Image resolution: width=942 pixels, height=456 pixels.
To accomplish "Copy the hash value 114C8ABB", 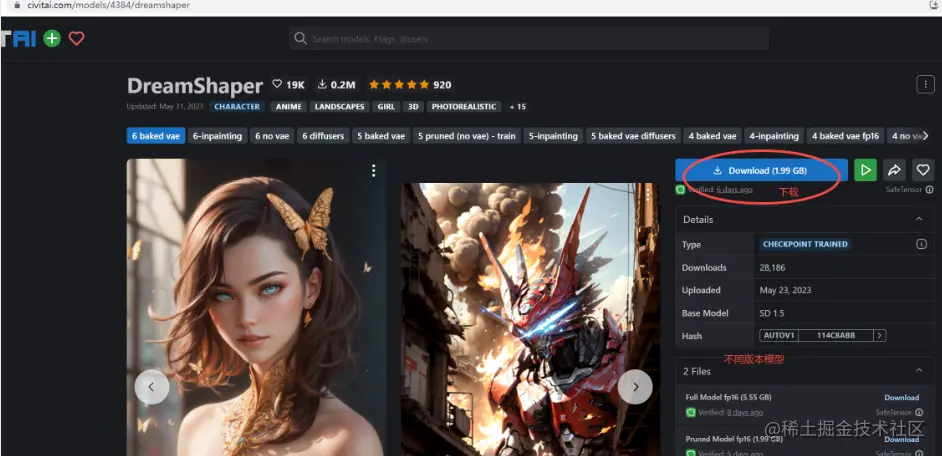I will click(x=836, y=335).
